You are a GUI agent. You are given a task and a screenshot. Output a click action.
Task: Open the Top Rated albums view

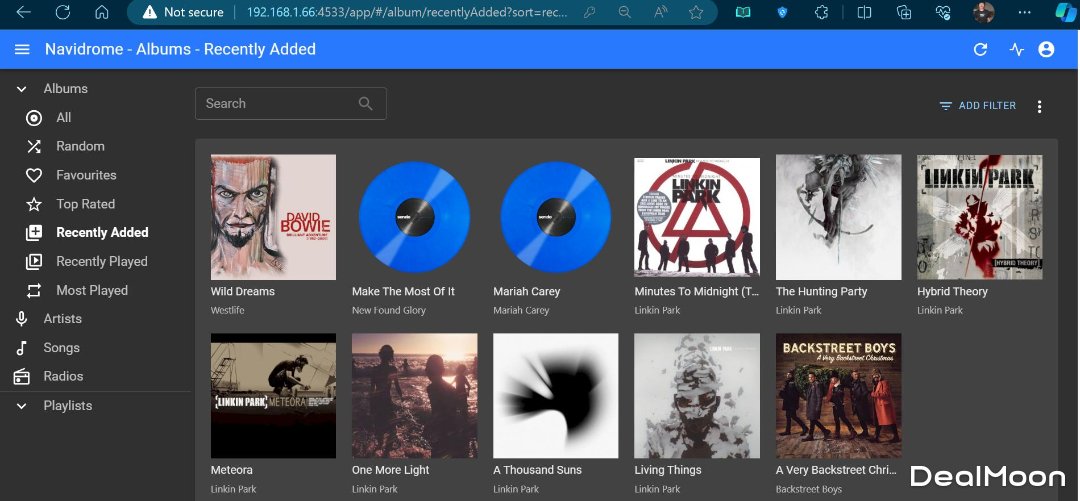coord(85,204)
